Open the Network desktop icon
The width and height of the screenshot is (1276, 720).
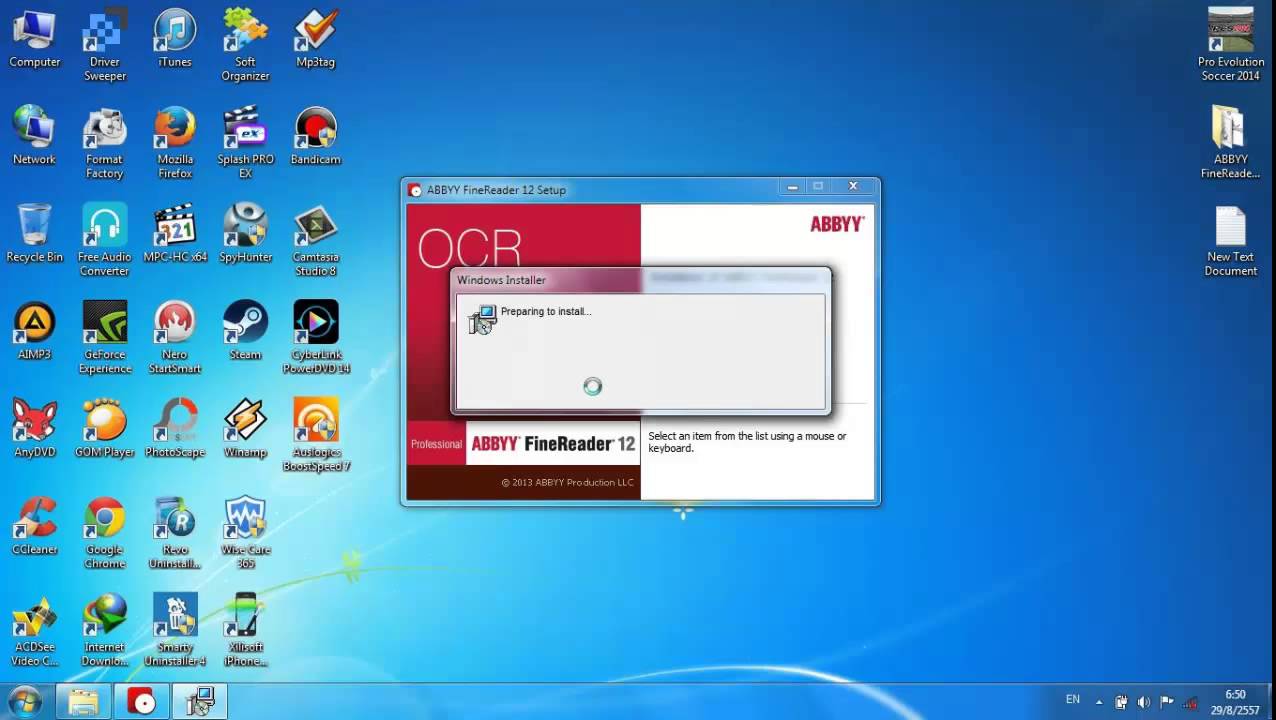34,137
